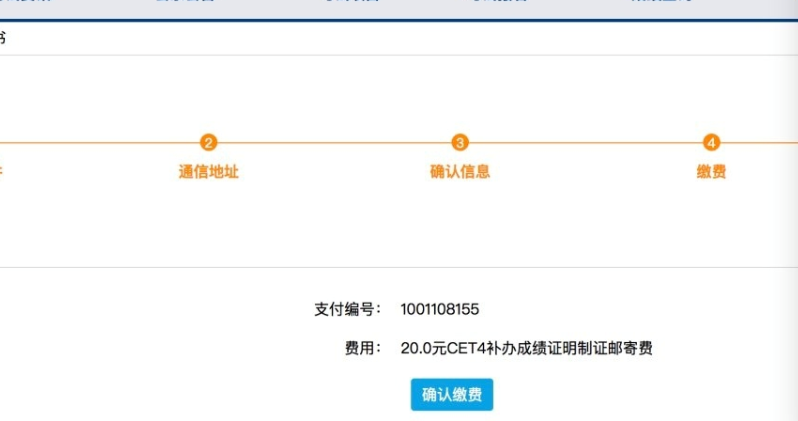Viewport: 798px width, 421px height.
Task: Click the cut-off page title ending in 书
Action: pyautogui.click(x=3, y=38)
